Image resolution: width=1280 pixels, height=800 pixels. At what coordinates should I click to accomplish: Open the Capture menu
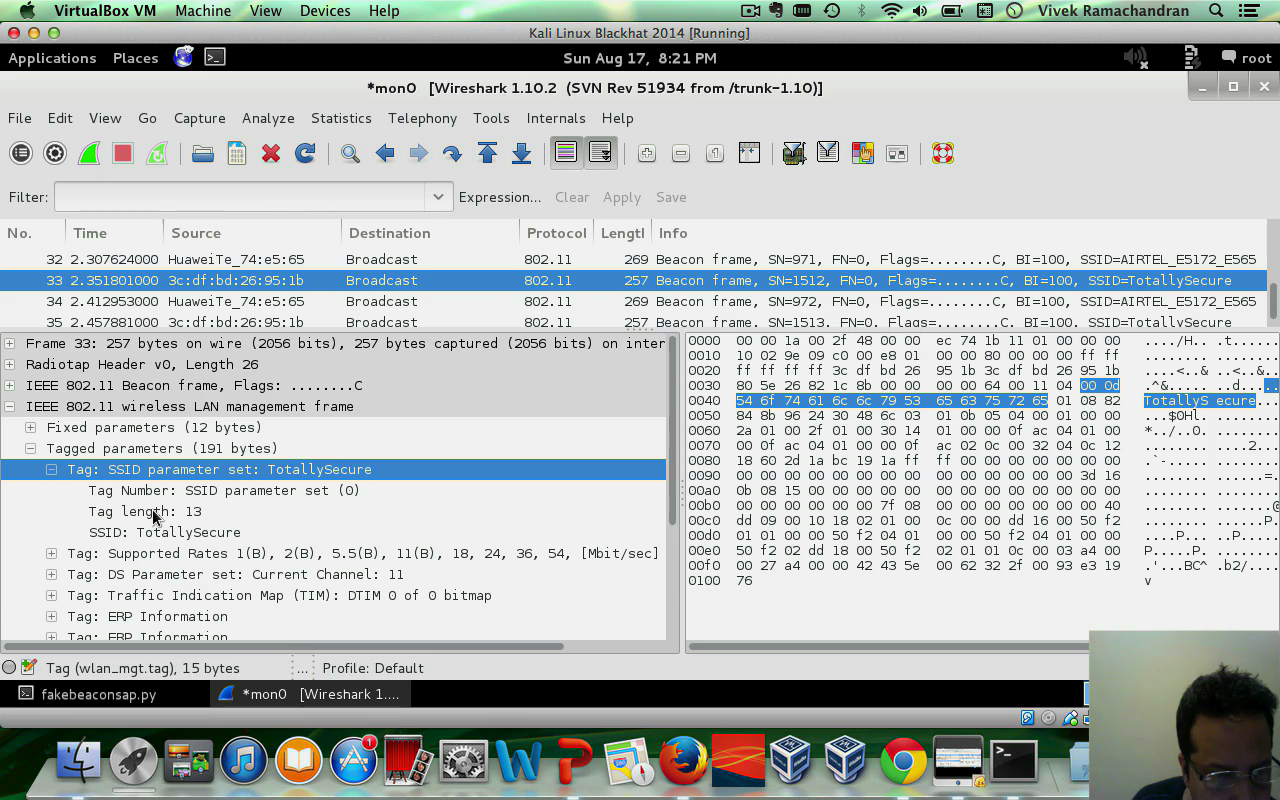point(199,118)
